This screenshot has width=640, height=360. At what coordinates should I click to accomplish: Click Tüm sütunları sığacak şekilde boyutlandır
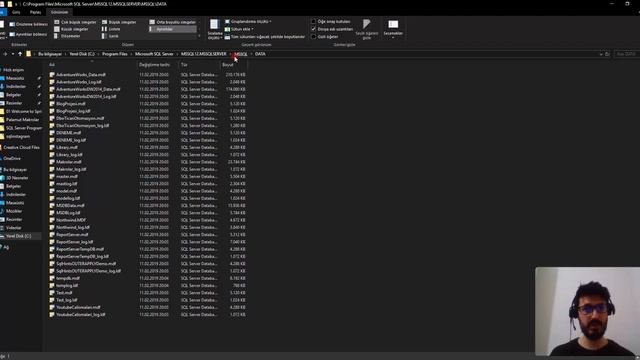(x=265, y=36)
